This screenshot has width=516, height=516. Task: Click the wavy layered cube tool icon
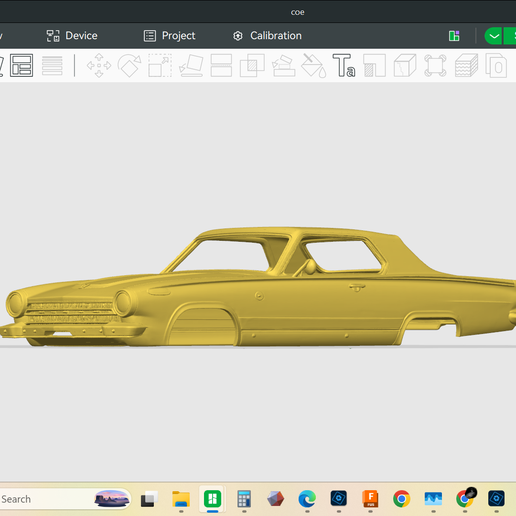point(466,65)
